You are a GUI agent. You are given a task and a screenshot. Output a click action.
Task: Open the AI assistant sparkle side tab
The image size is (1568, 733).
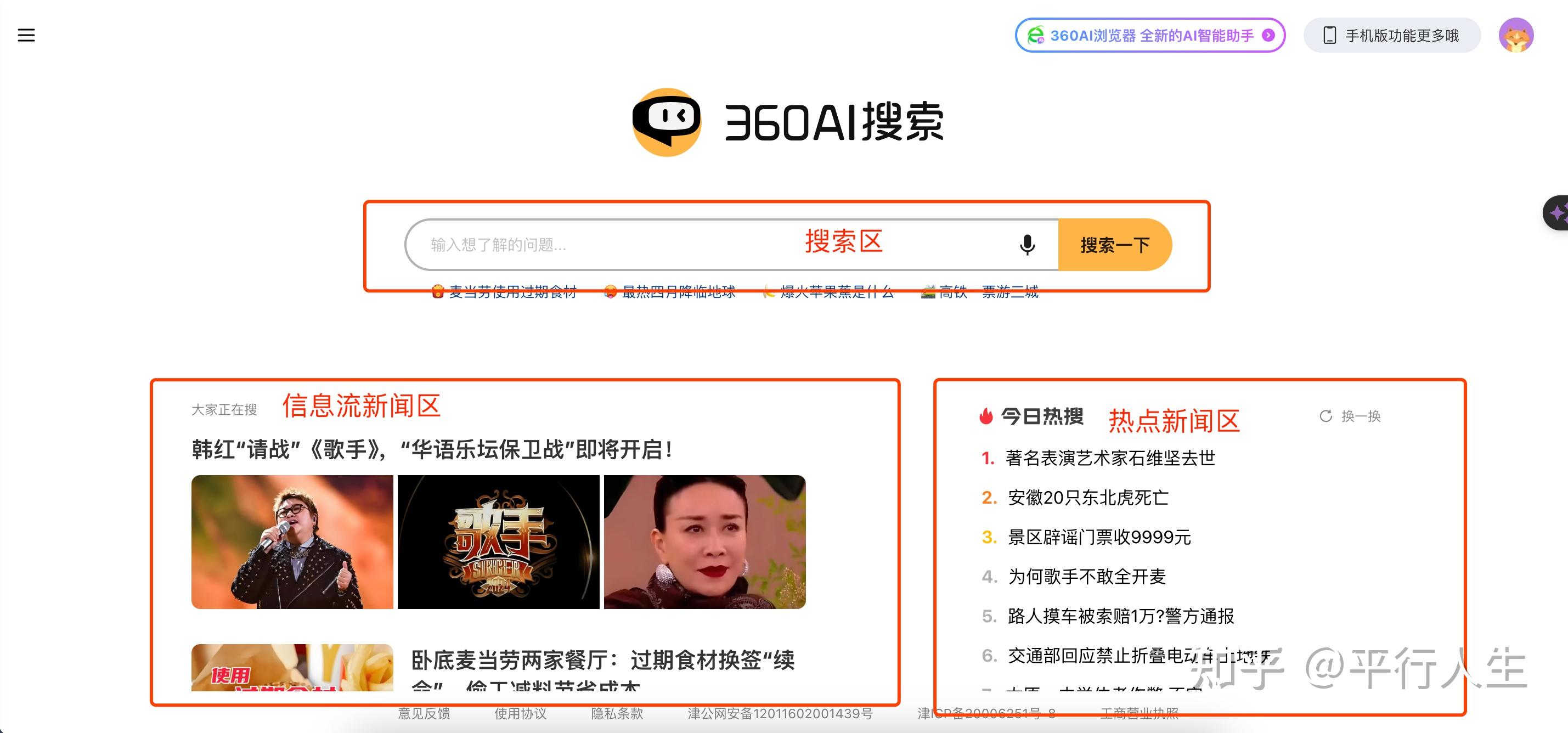[x=1556, y=213]
